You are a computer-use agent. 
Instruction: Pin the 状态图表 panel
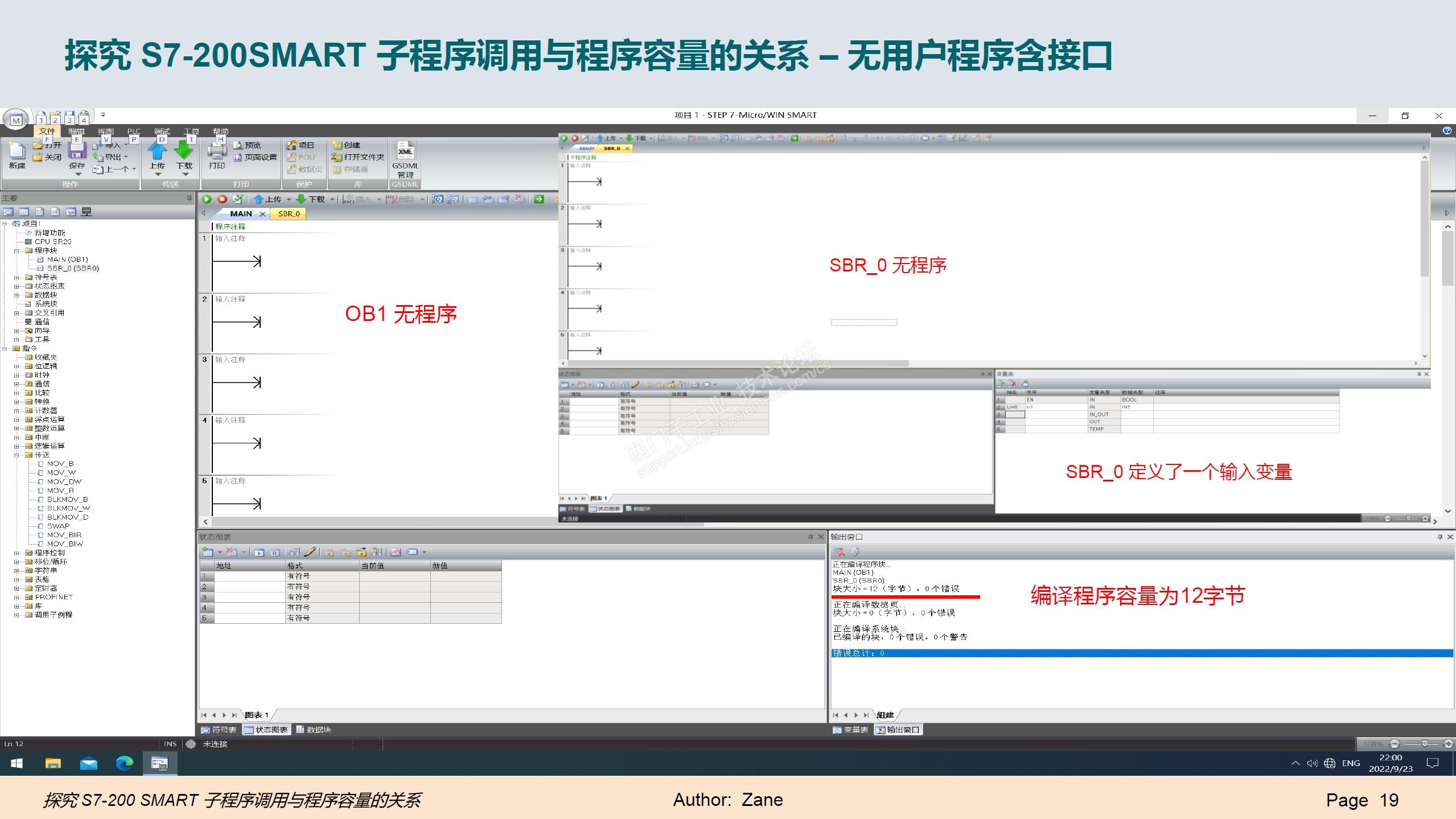coord(811,537)
